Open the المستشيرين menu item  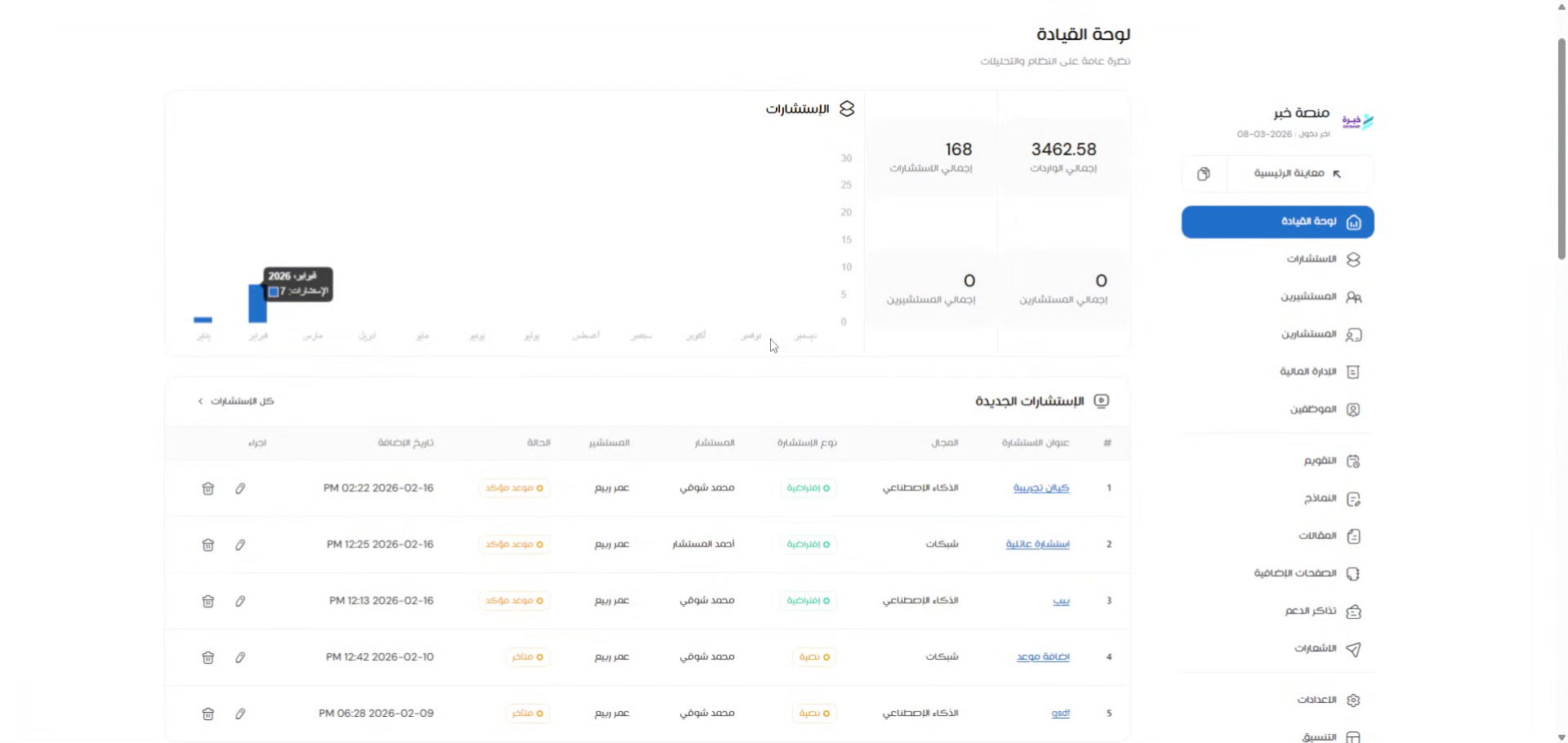(x=1308, y=297)
